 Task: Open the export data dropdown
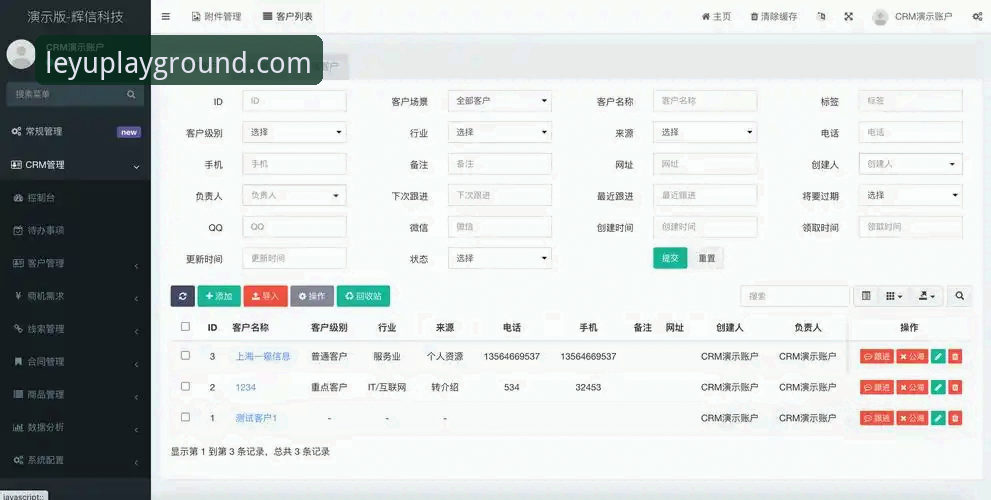tap(927, 296)
